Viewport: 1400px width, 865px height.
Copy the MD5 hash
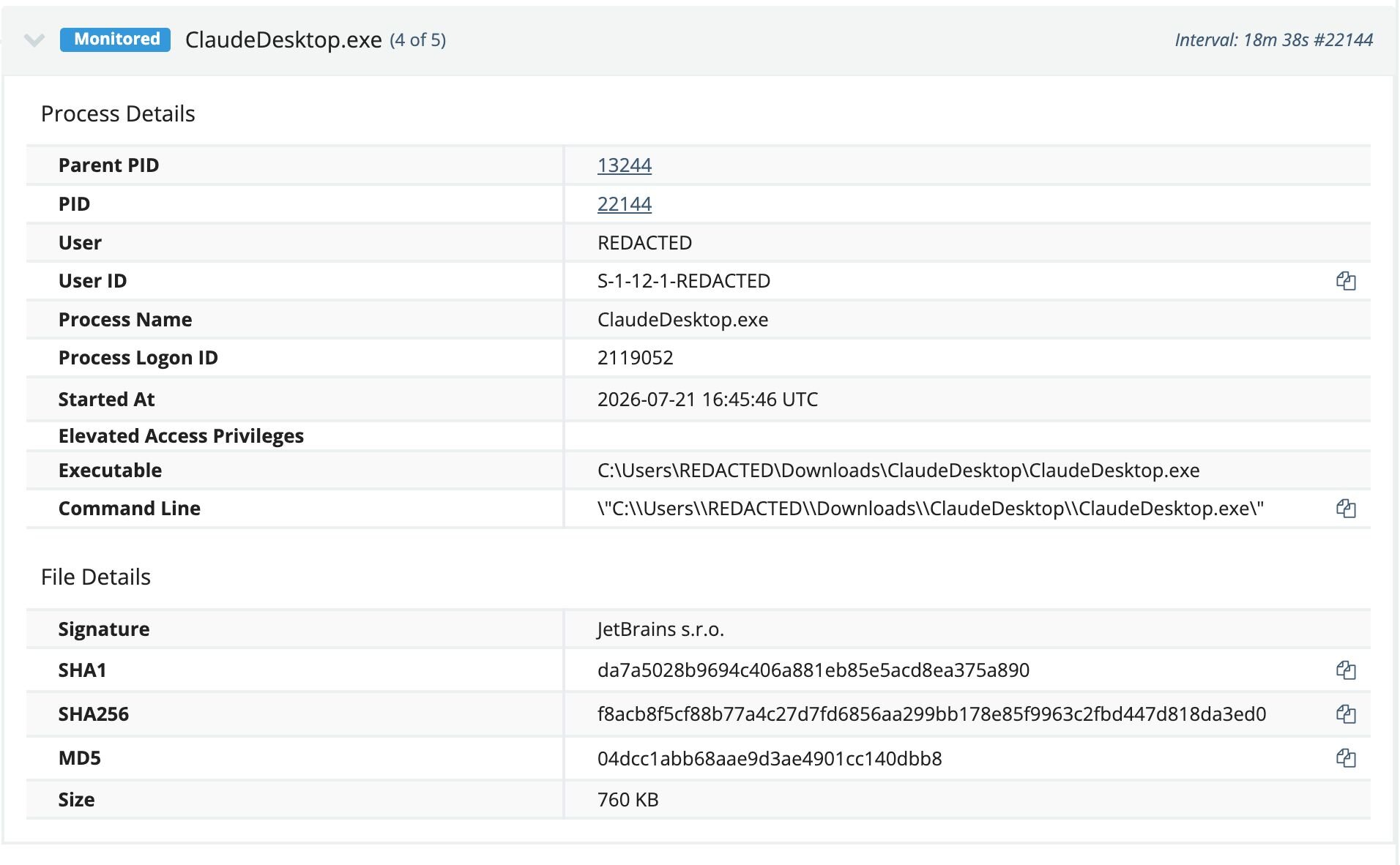tap(1346, 758)
